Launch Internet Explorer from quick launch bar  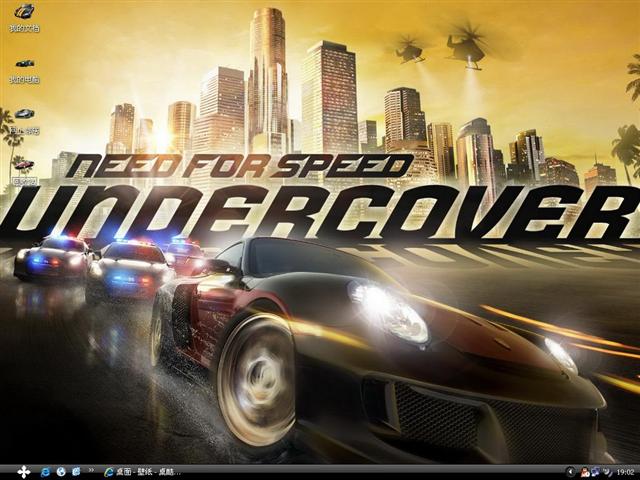click(x=45, y=472)
